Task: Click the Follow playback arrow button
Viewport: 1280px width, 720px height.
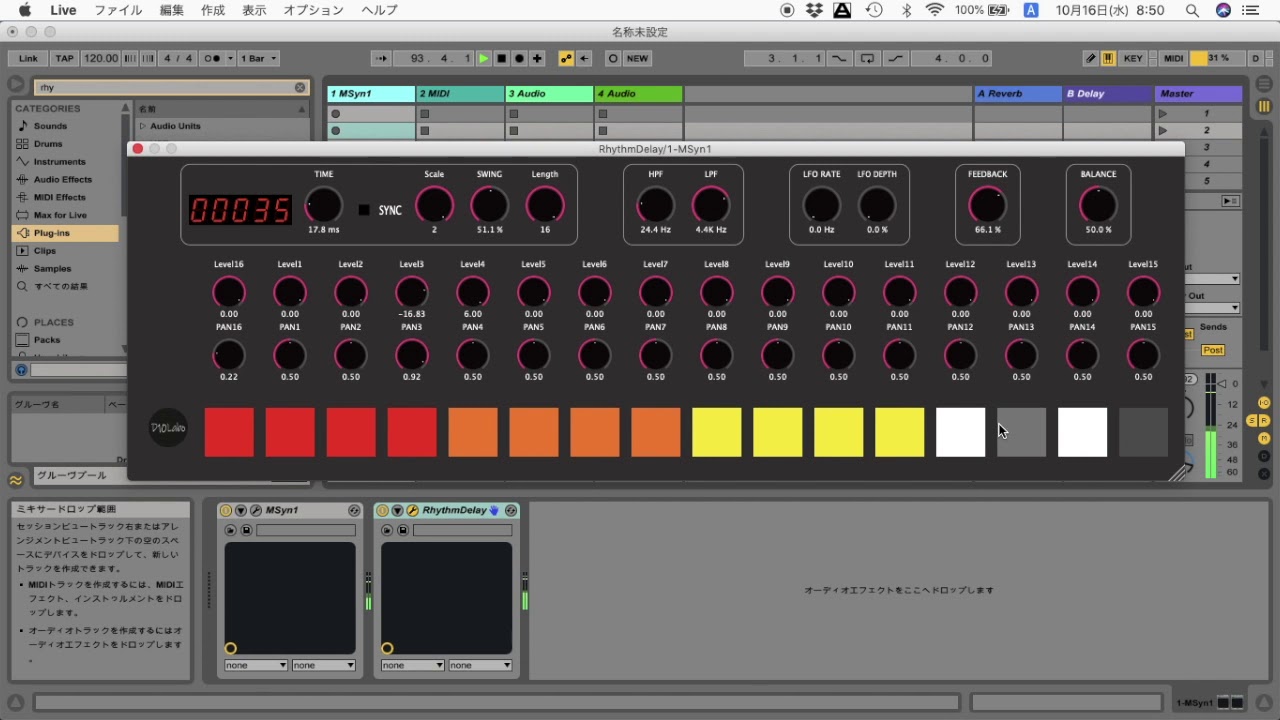Action: click(381, 58)
